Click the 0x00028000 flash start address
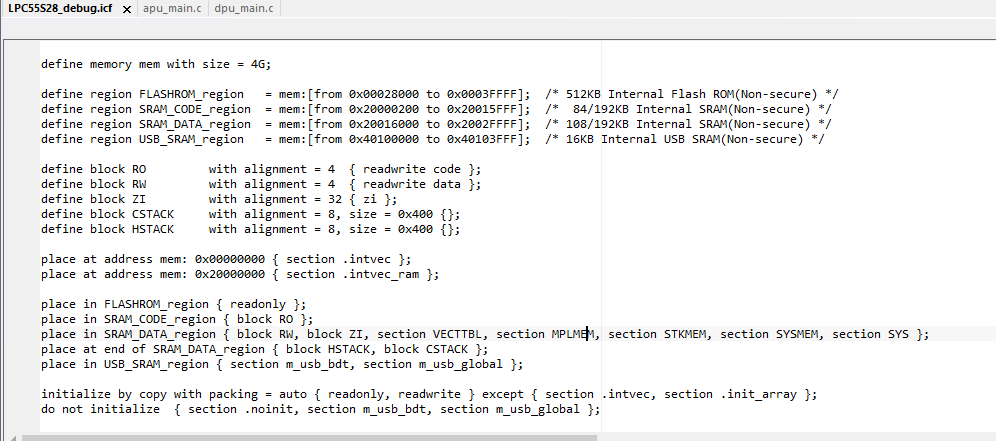 (x=384, y=94)
